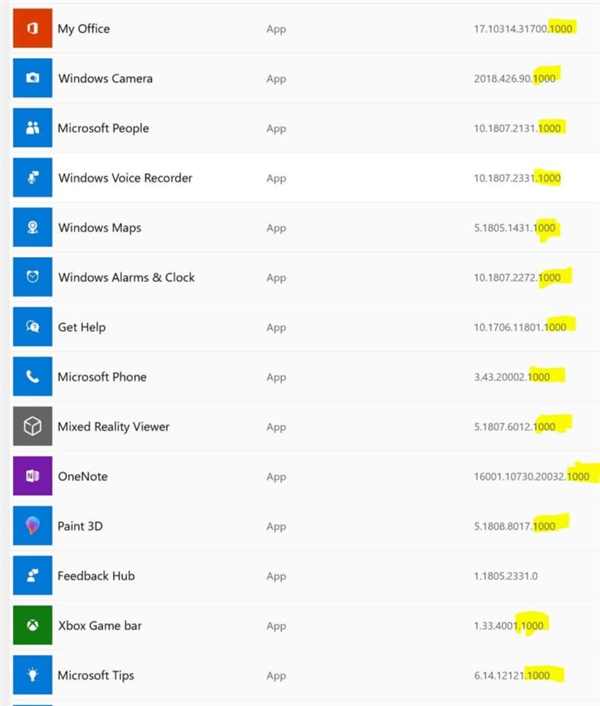Select the Microsoft Tips lightbulb icon
This screenshot has height=706, width=600.
[32, 675]
